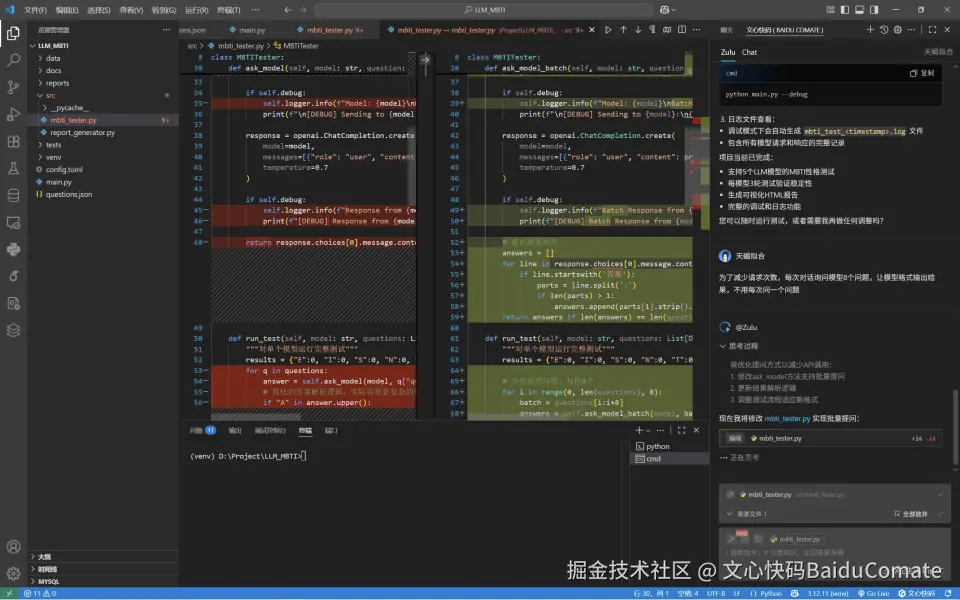Switch to the main.py editor tab

[x=251, y=30]
